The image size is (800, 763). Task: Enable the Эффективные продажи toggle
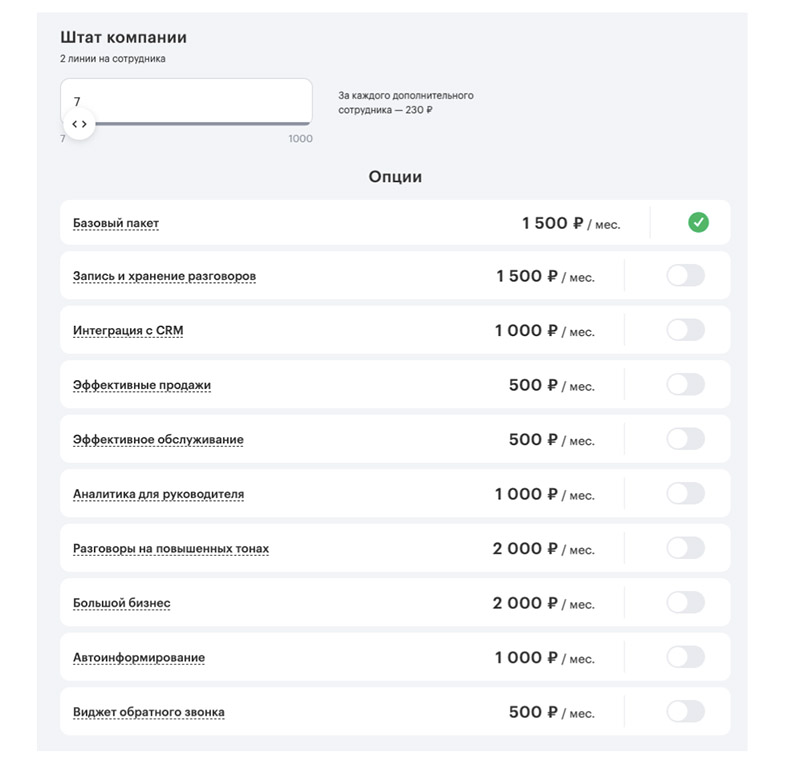point(685,384)
